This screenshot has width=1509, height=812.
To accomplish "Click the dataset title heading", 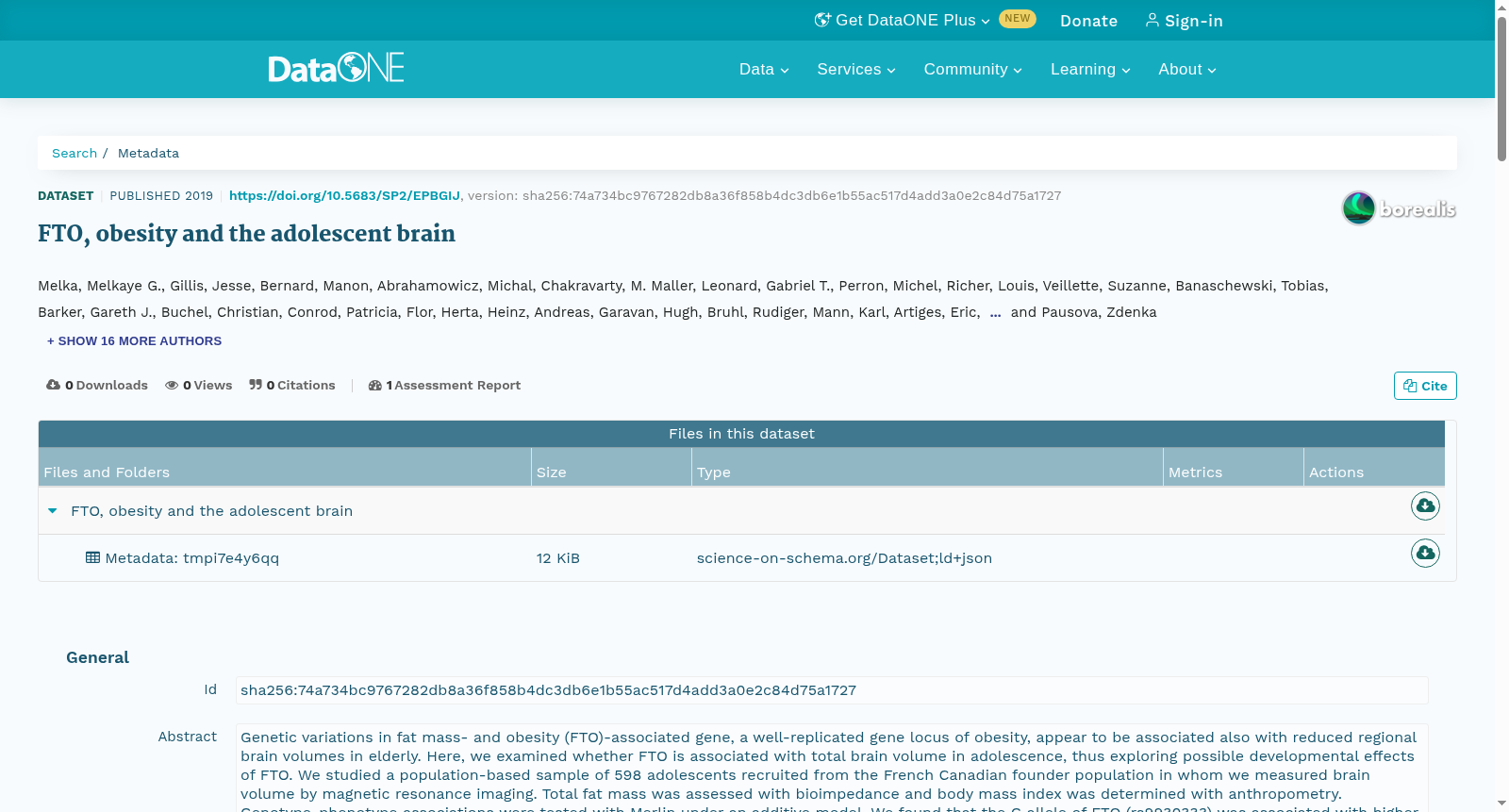I will coord(246,234).
